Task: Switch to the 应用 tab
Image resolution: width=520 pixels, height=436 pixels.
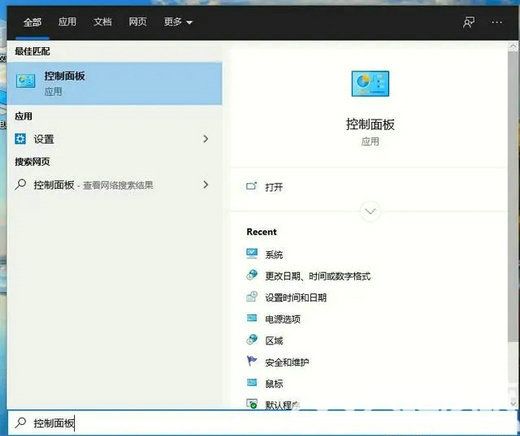Action: [67, 22]
